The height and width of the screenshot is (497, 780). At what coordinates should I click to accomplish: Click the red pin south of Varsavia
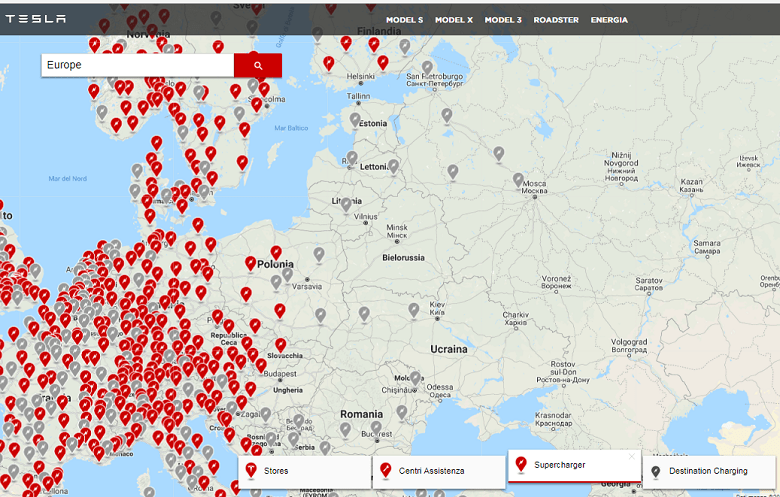click(x=280, y=311)
